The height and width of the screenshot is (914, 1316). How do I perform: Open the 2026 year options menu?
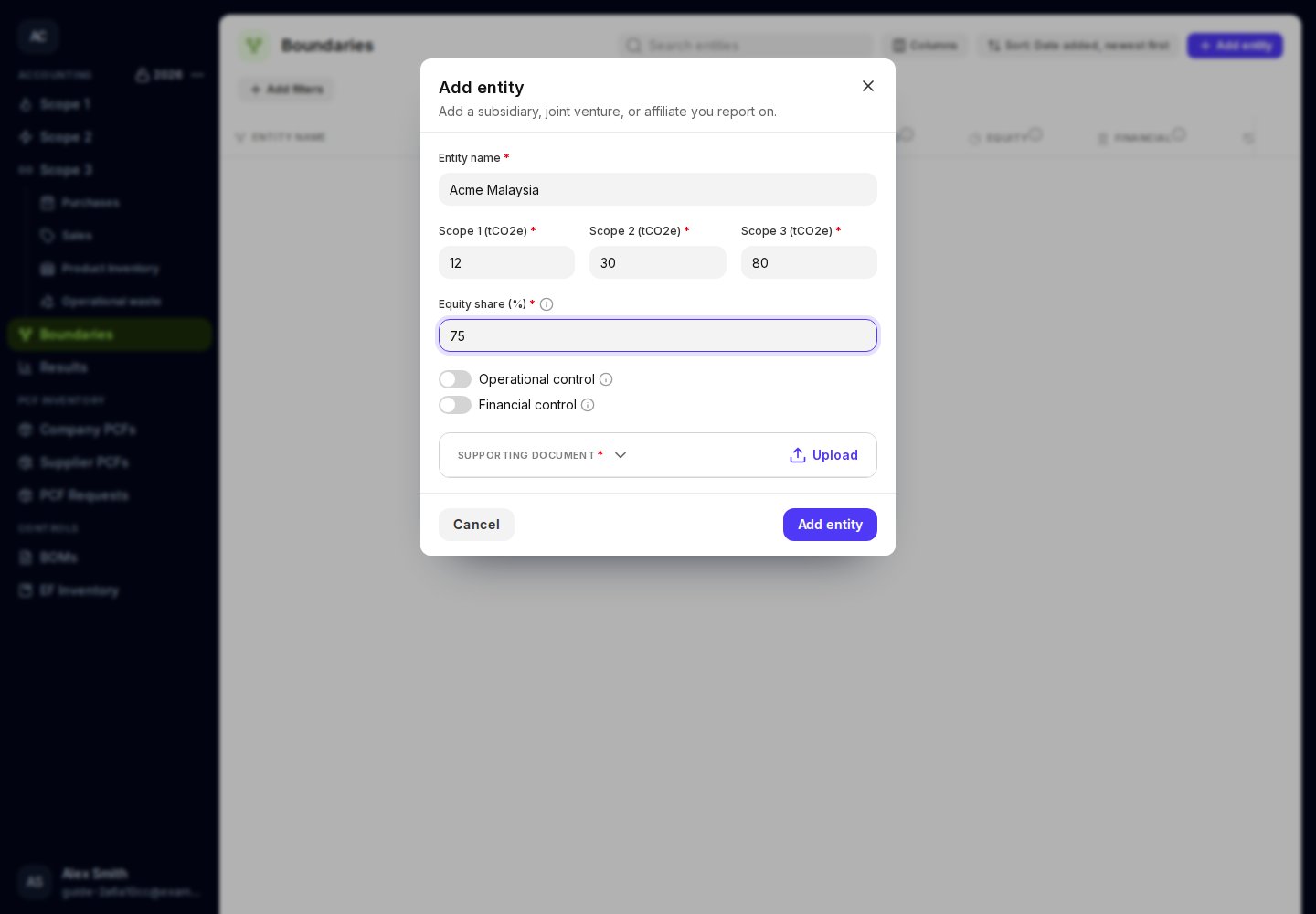(x=198, y=75)
